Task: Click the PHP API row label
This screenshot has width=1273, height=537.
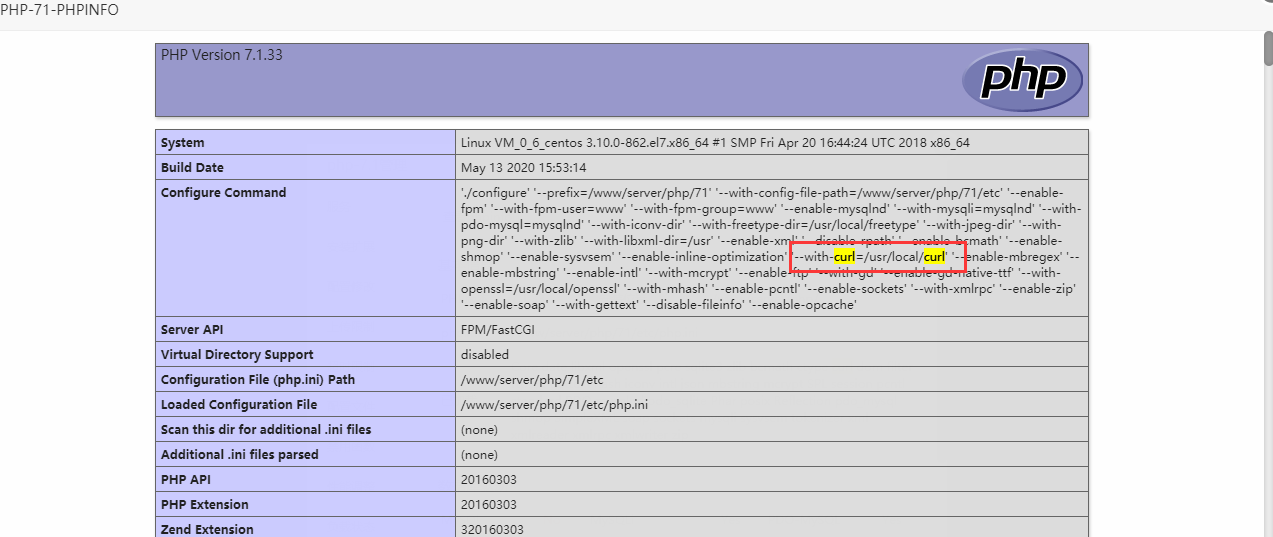Action: [x=187, y=480]
